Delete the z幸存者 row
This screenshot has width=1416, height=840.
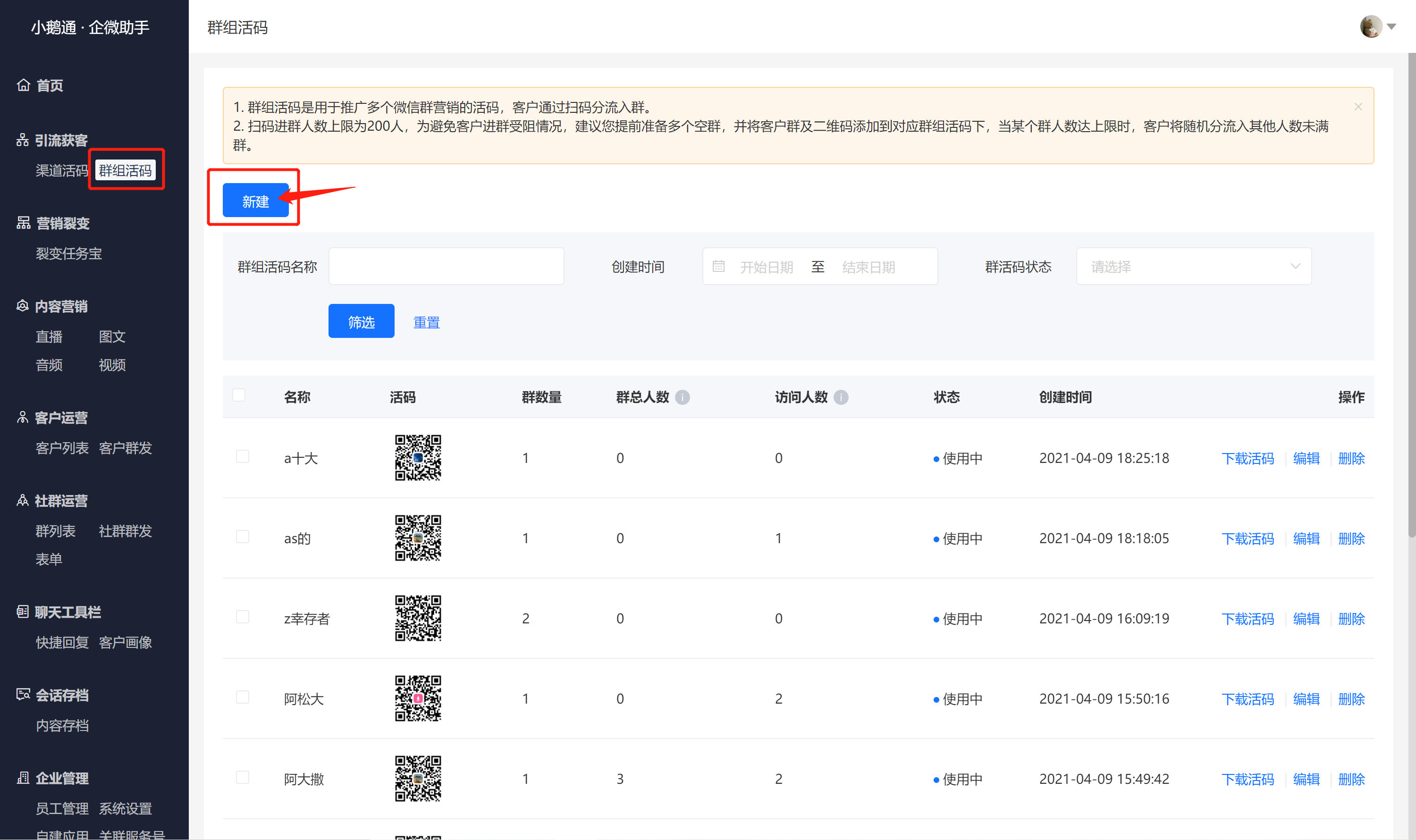1351,619
